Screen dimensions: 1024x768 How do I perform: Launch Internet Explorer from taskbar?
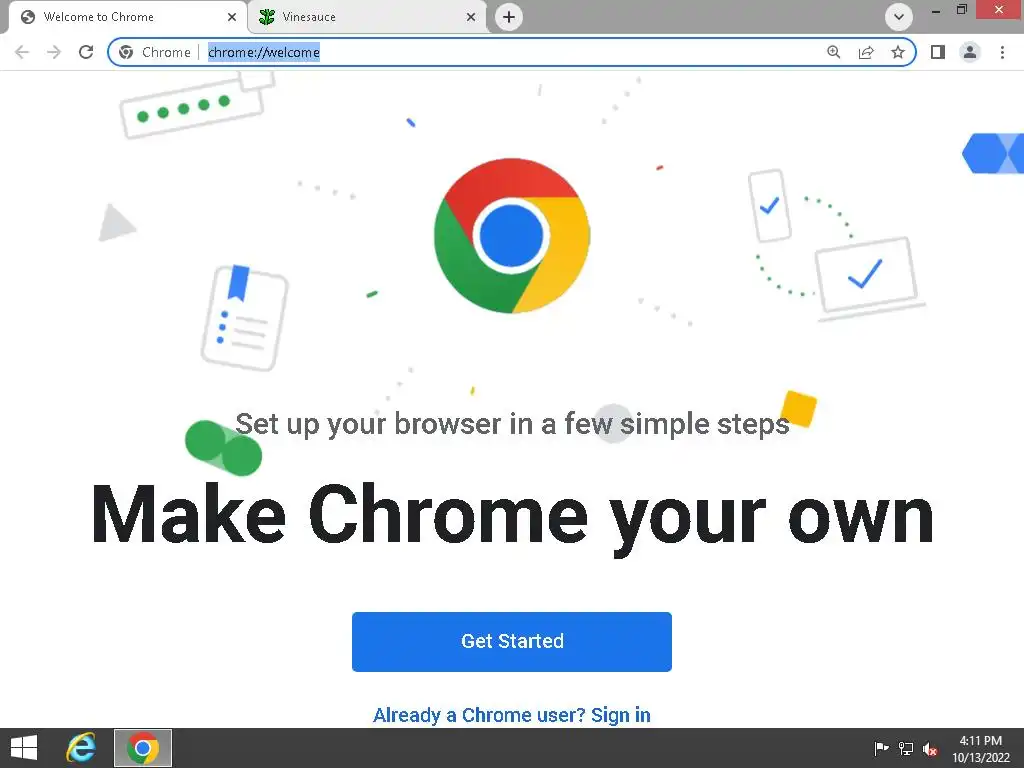[81, 748]
